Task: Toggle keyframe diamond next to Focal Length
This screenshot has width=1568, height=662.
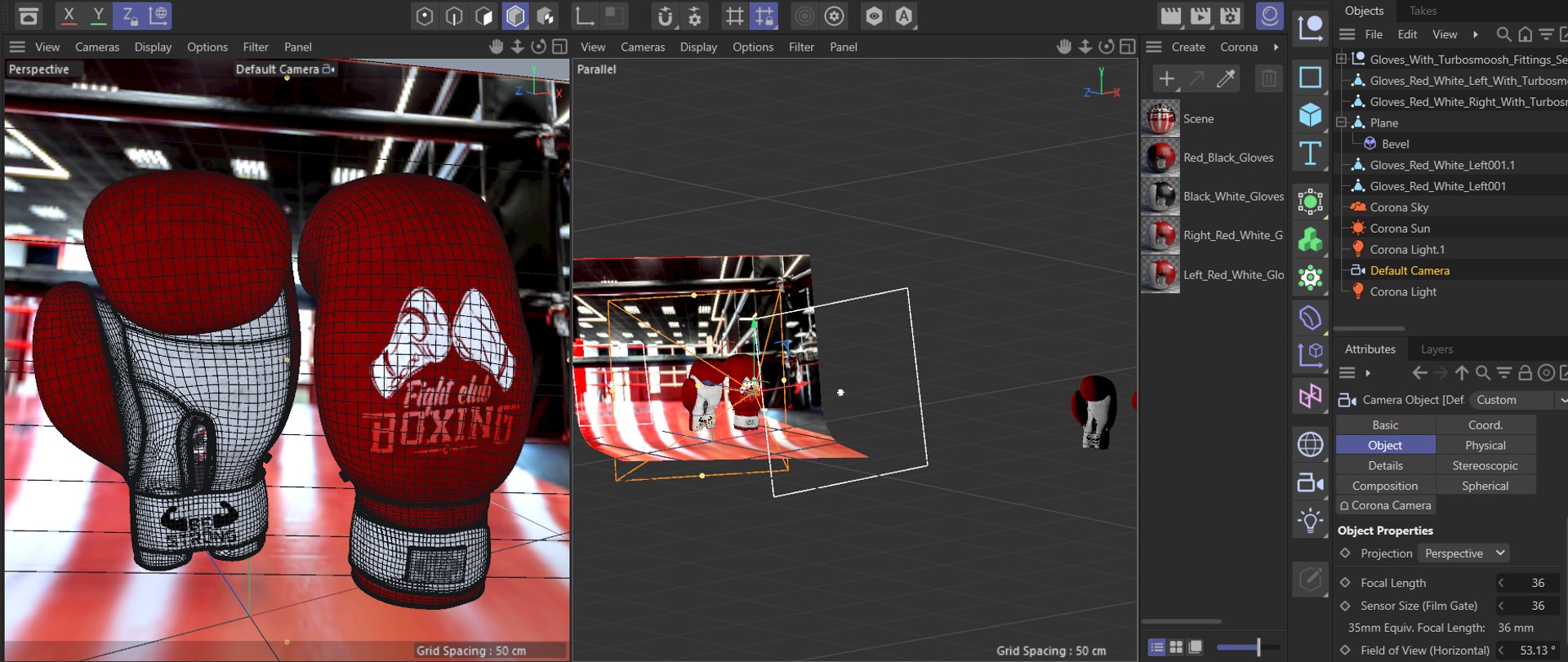Action: pos(1345,583)
